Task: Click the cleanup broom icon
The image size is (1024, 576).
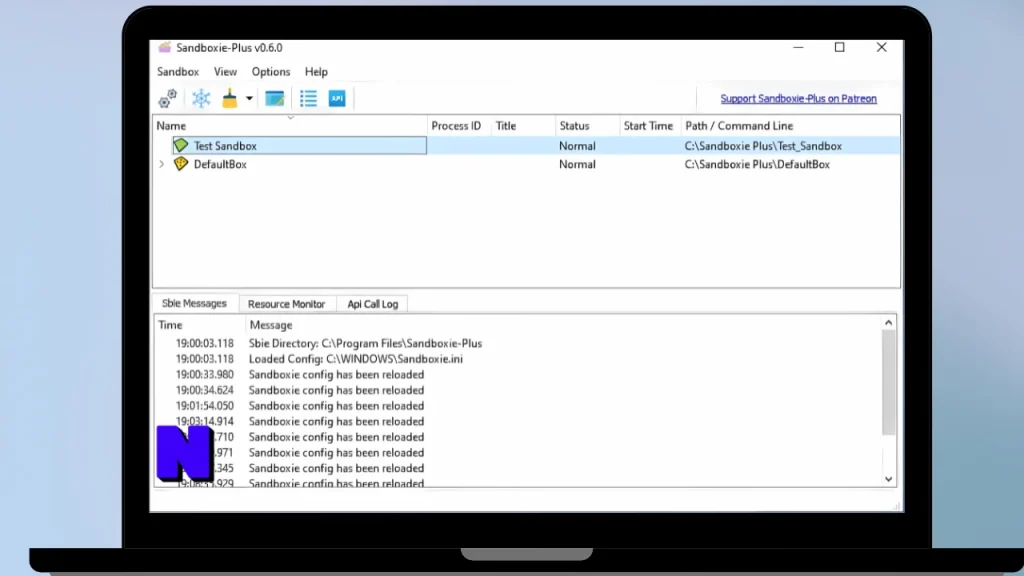Action: [x=230, y=99]
